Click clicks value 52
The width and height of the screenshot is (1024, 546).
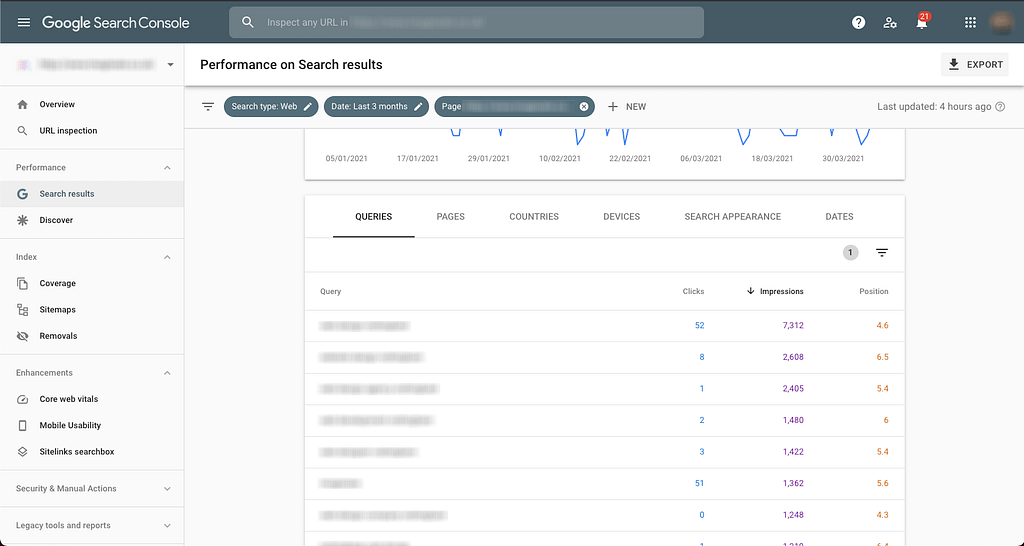click(x=699, y=325)
